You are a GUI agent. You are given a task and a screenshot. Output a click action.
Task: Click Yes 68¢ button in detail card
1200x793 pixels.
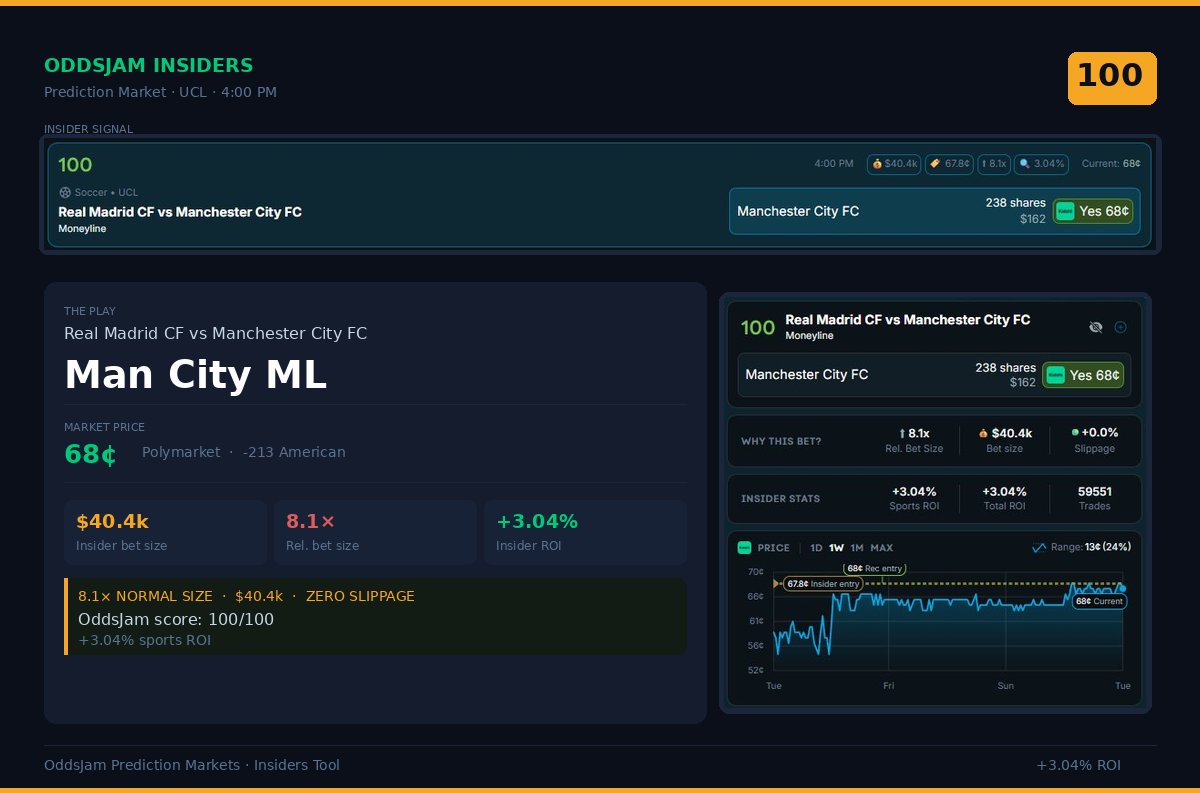click(1083, 375)
